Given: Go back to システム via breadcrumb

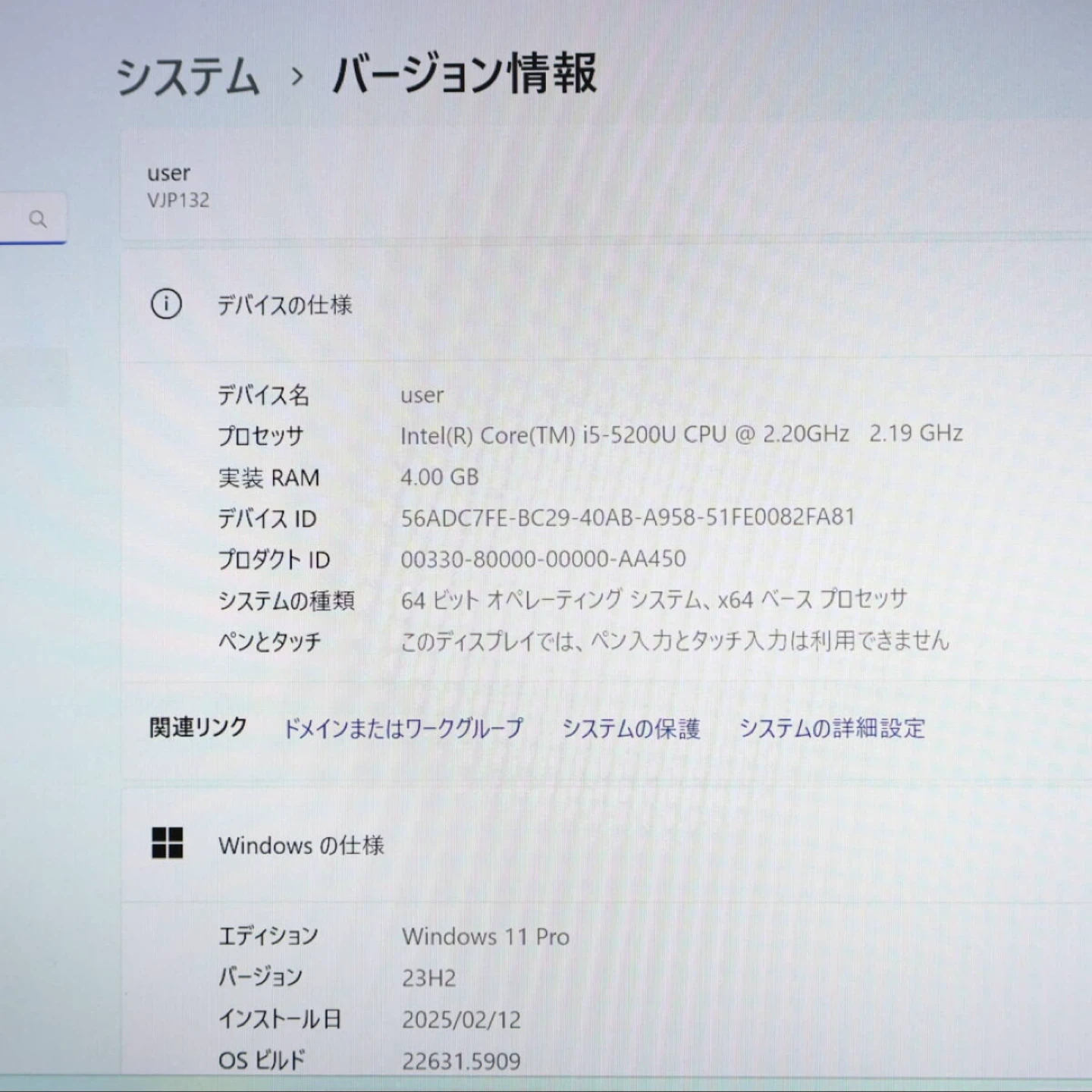Looking at the screenshot, I should point(187,77).
